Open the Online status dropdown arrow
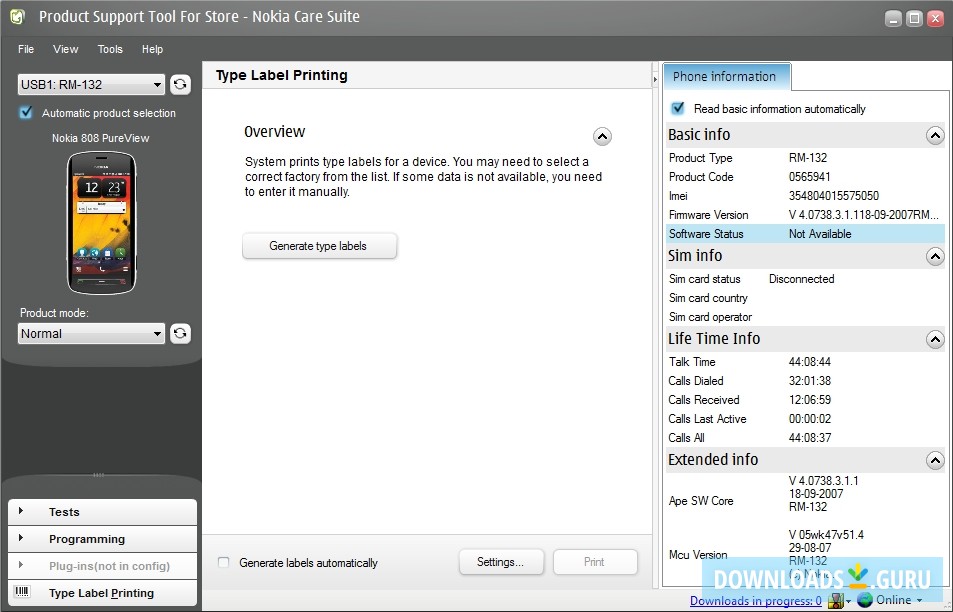The width and height of the screenshot is (953, 612). tap(919, 600)
